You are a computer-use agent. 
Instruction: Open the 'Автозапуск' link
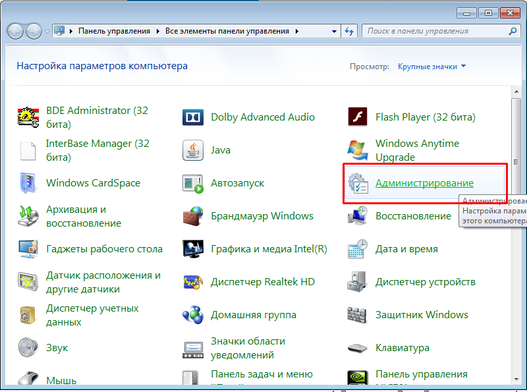pyautogui.click(x=237, y=183)
